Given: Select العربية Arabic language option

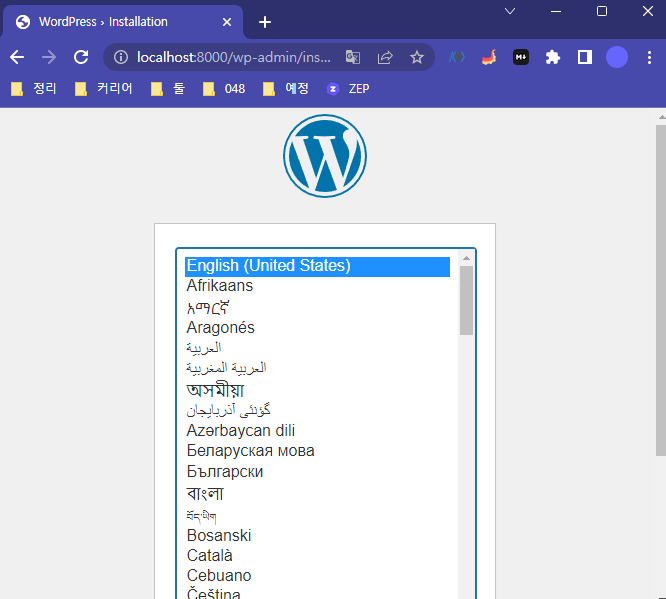Looking at the screenshot, I should tap(317, 348).
